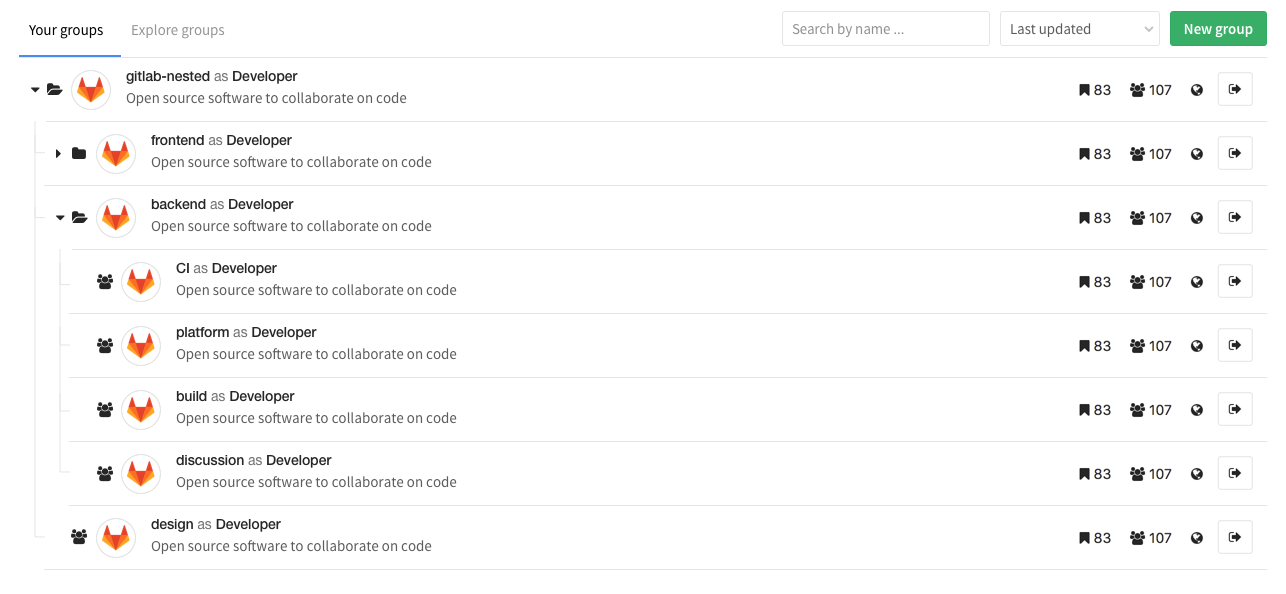The image size is (1286, 594).
Task: Open the CI group's GitLab avatar
Action: coord(141,281)
